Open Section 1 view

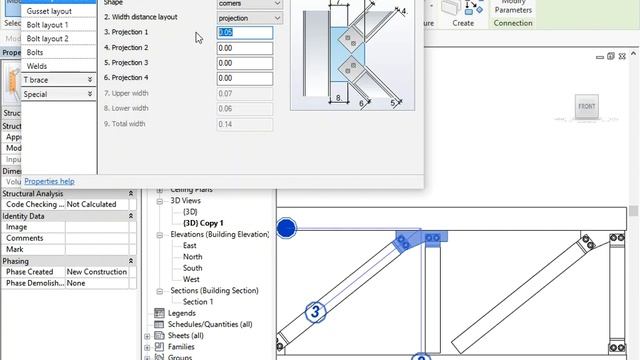coord(198,302)
